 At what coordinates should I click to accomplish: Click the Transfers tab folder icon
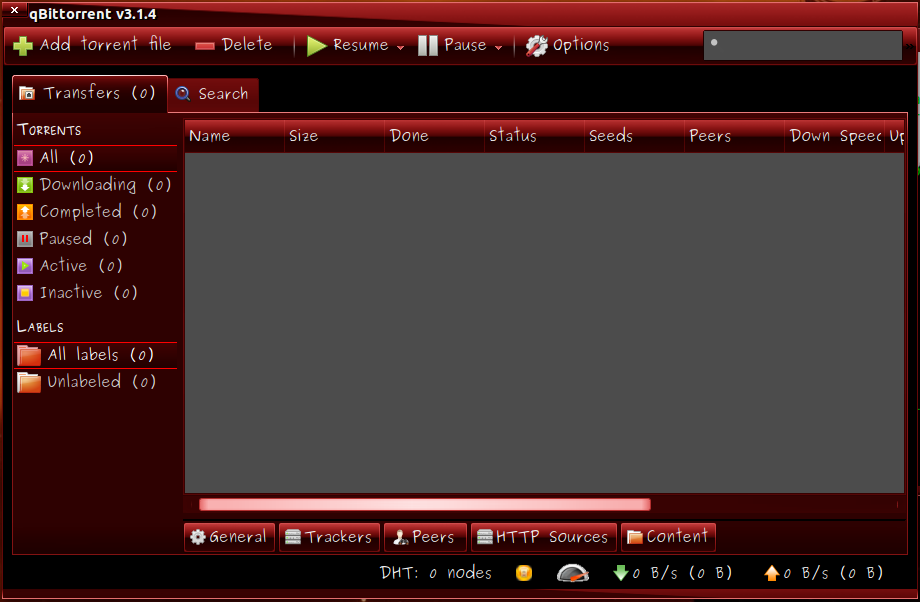click(x=27, y=93)
